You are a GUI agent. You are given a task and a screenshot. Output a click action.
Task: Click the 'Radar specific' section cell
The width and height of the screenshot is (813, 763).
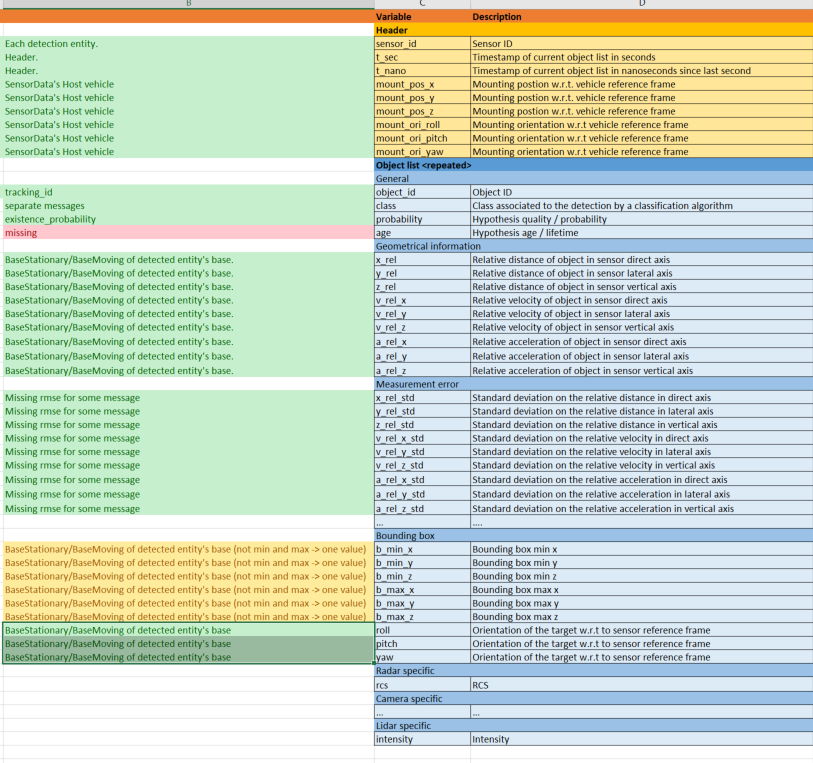(x=594, y=670)
